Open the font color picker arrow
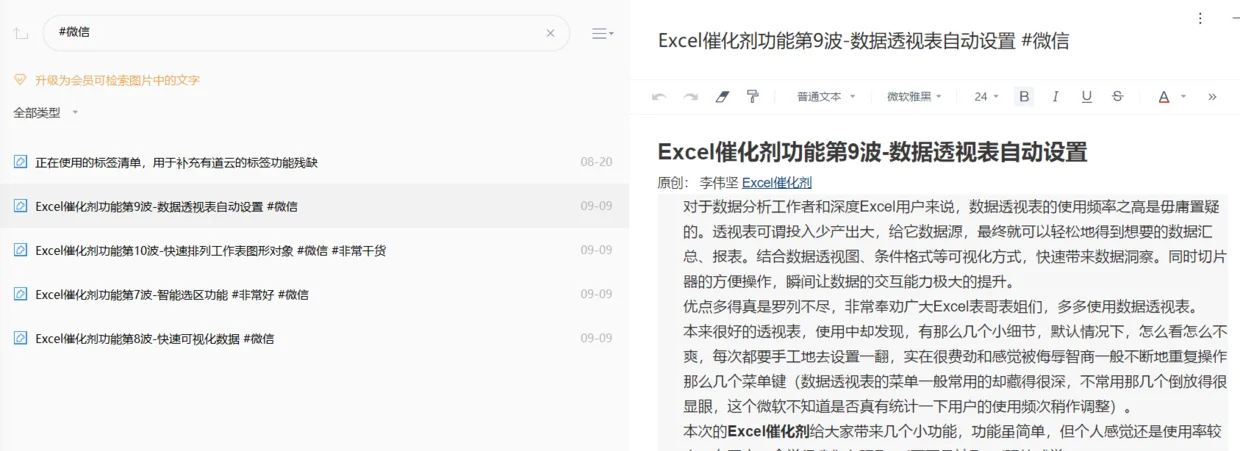Viewport: 1240px width, 451px height. coord(1183,97)
